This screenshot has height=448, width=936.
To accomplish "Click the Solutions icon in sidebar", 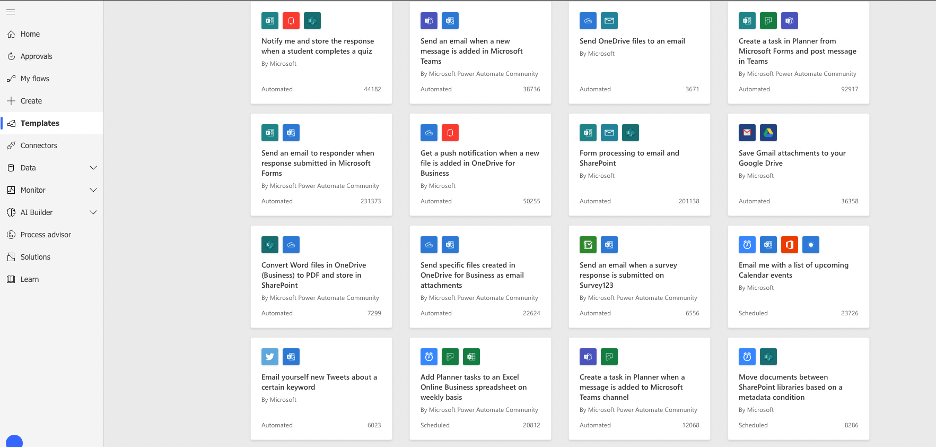I will 11,257.
